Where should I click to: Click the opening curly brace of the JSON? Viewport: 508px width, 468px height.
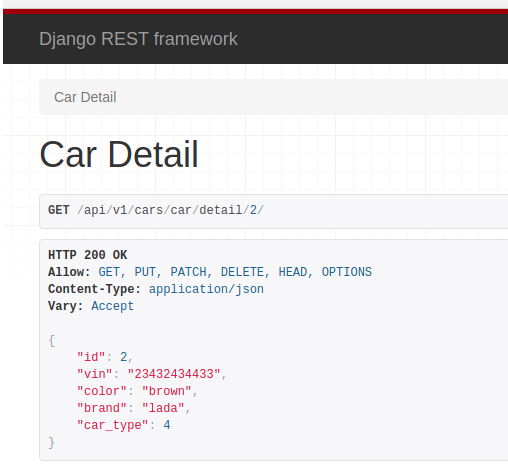[x=52, y=341]
